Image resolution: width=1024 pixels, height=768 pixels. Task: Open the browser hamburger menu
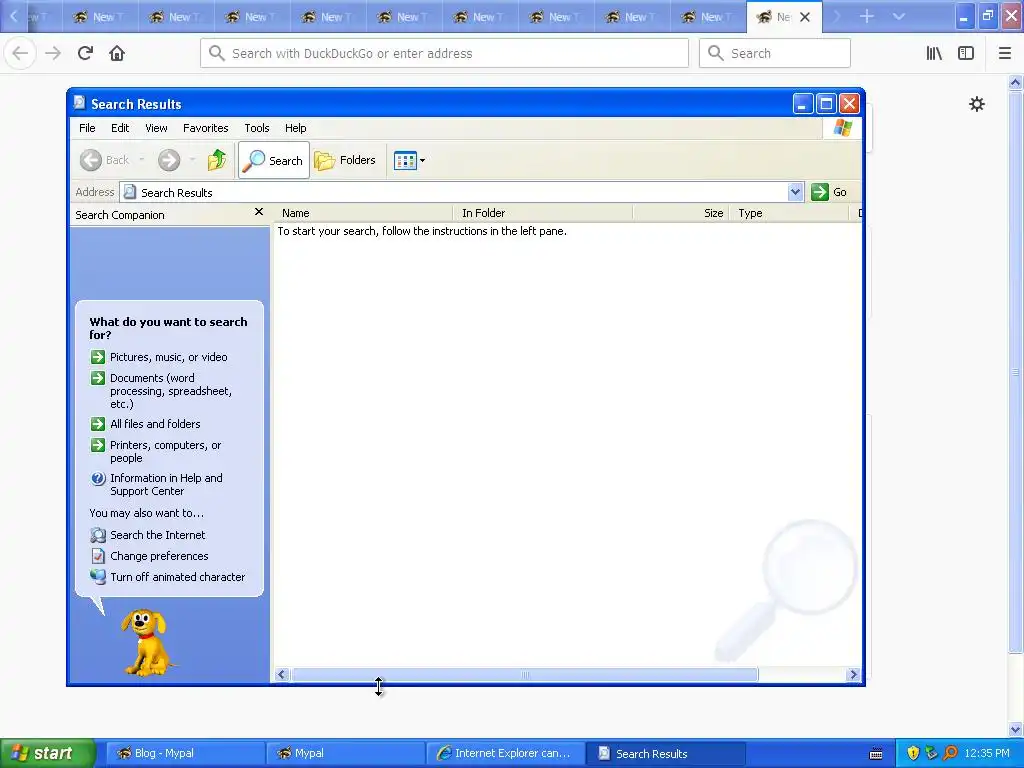(1004, 53)
